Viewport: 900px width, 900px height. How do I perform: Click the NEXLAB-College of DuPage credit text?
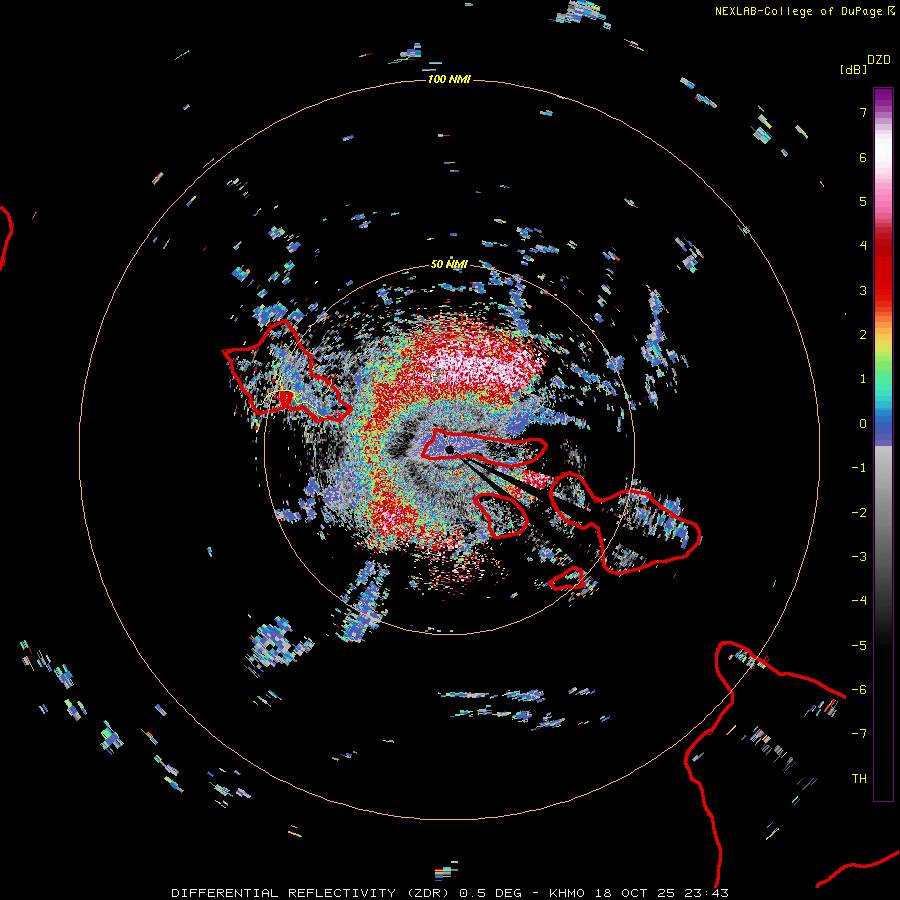[798, 11]
